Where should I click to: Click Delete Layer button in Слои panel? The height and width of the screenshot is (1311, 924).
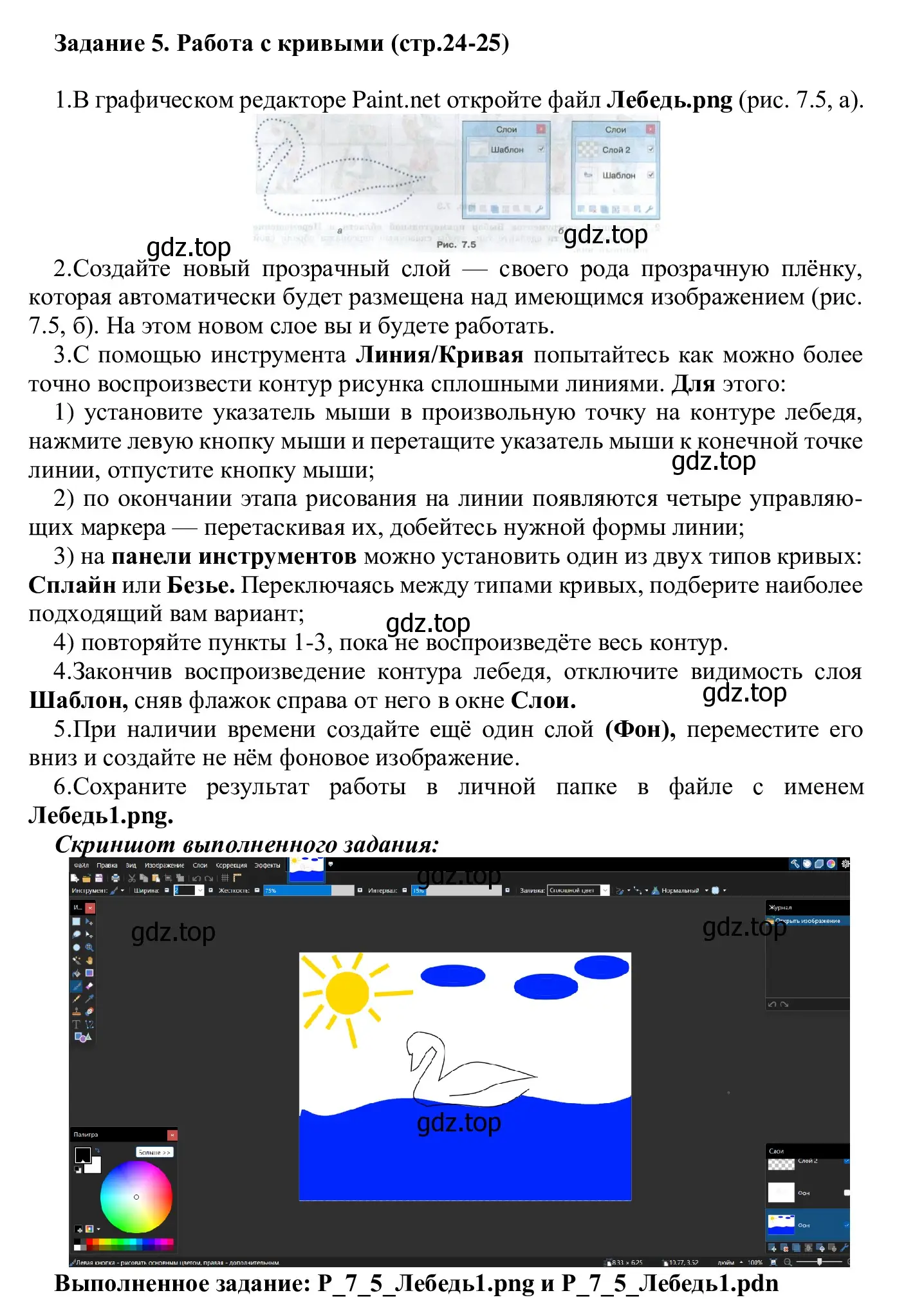(785, 1248)
